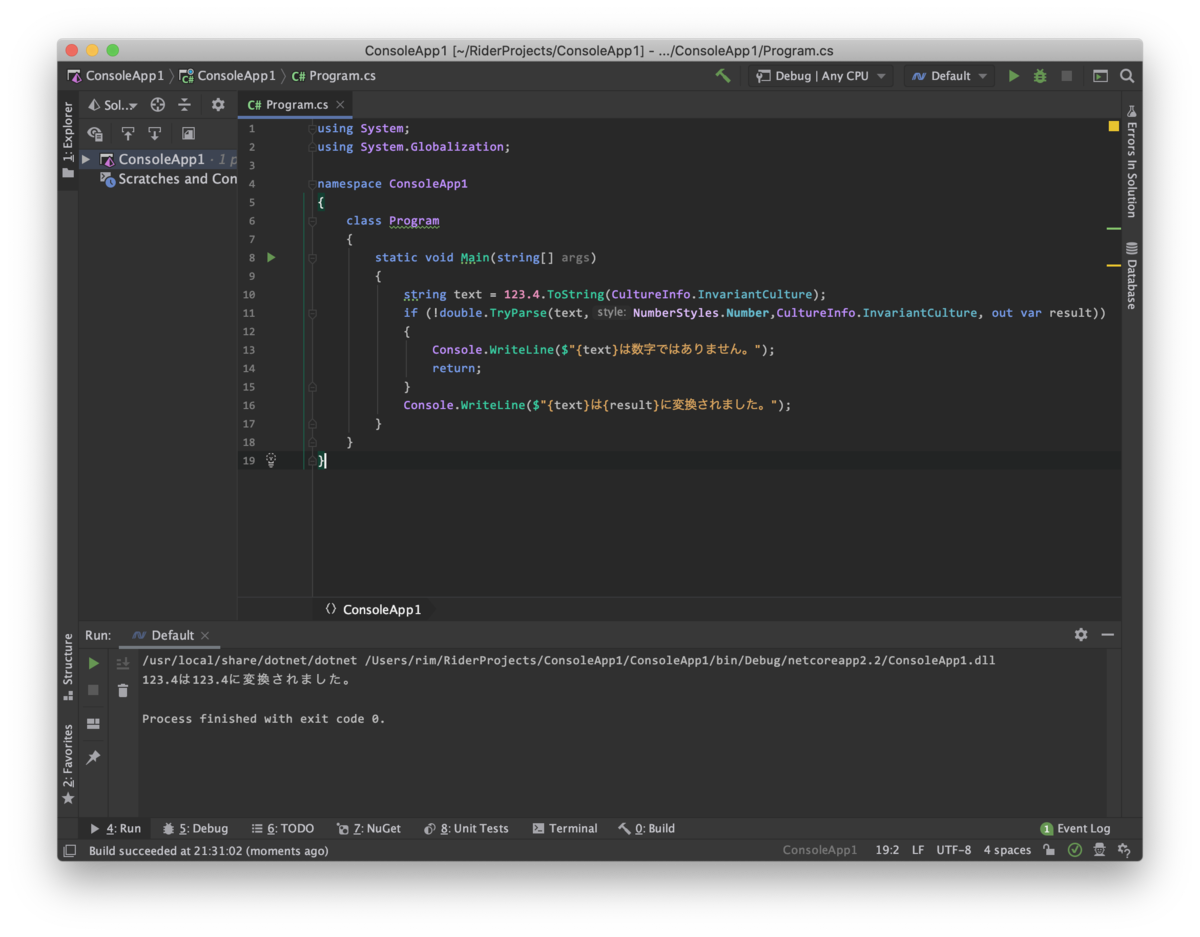
Task: Click the LF line separator in status bar
Action: pyautogui.click(x=918, y=851)
